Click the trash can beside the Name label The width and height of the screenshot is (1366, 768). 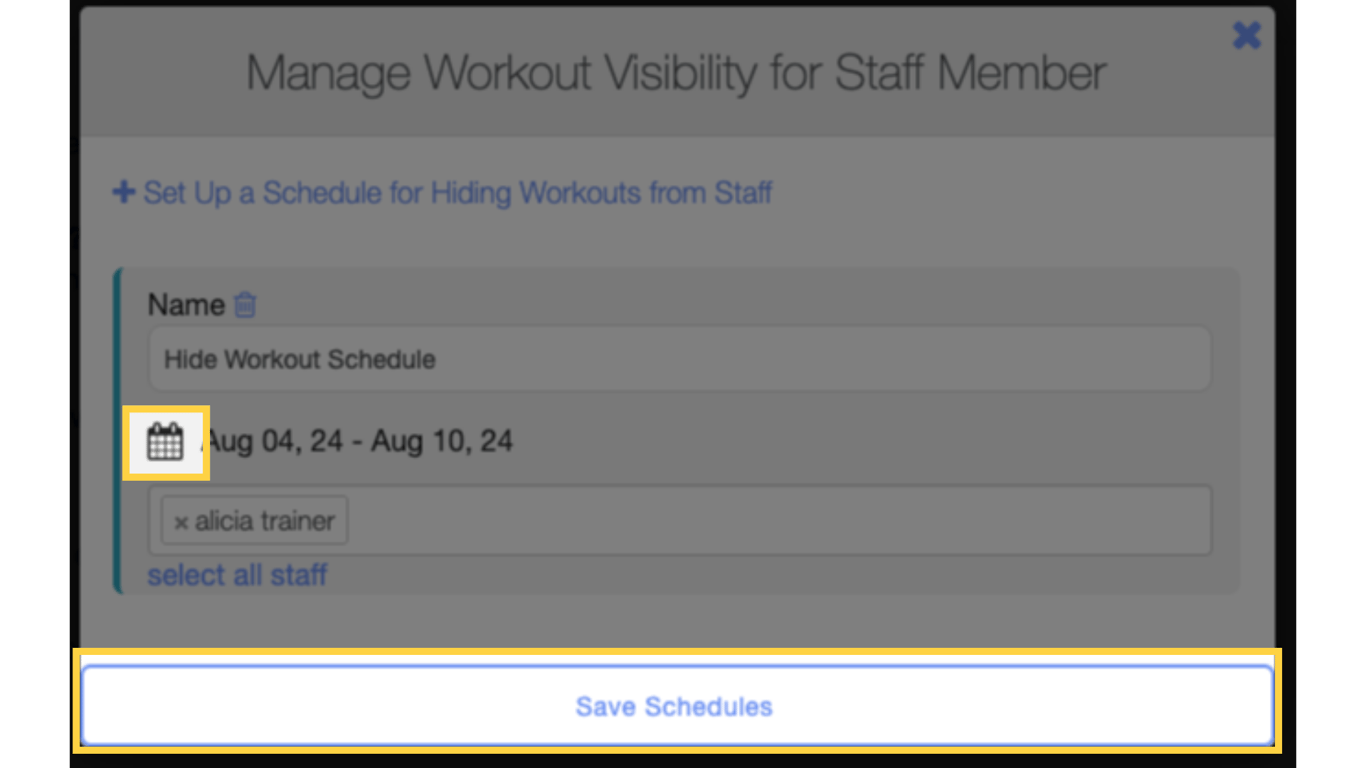click(x=243, y=305)
